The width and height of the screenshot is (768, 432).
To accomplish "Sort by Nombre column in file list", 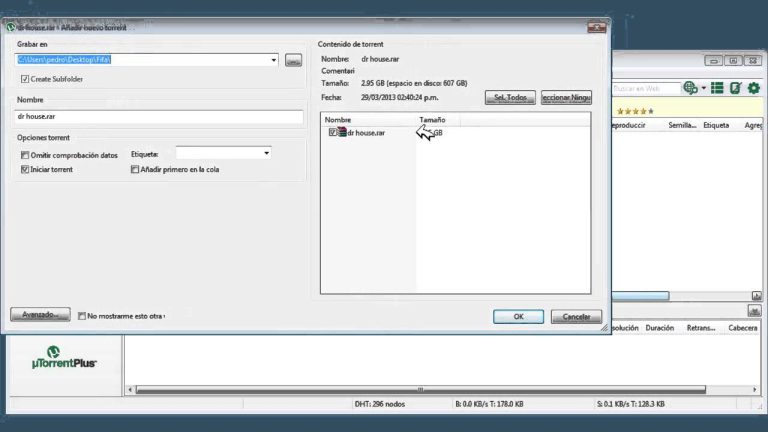I will point(338,120).
